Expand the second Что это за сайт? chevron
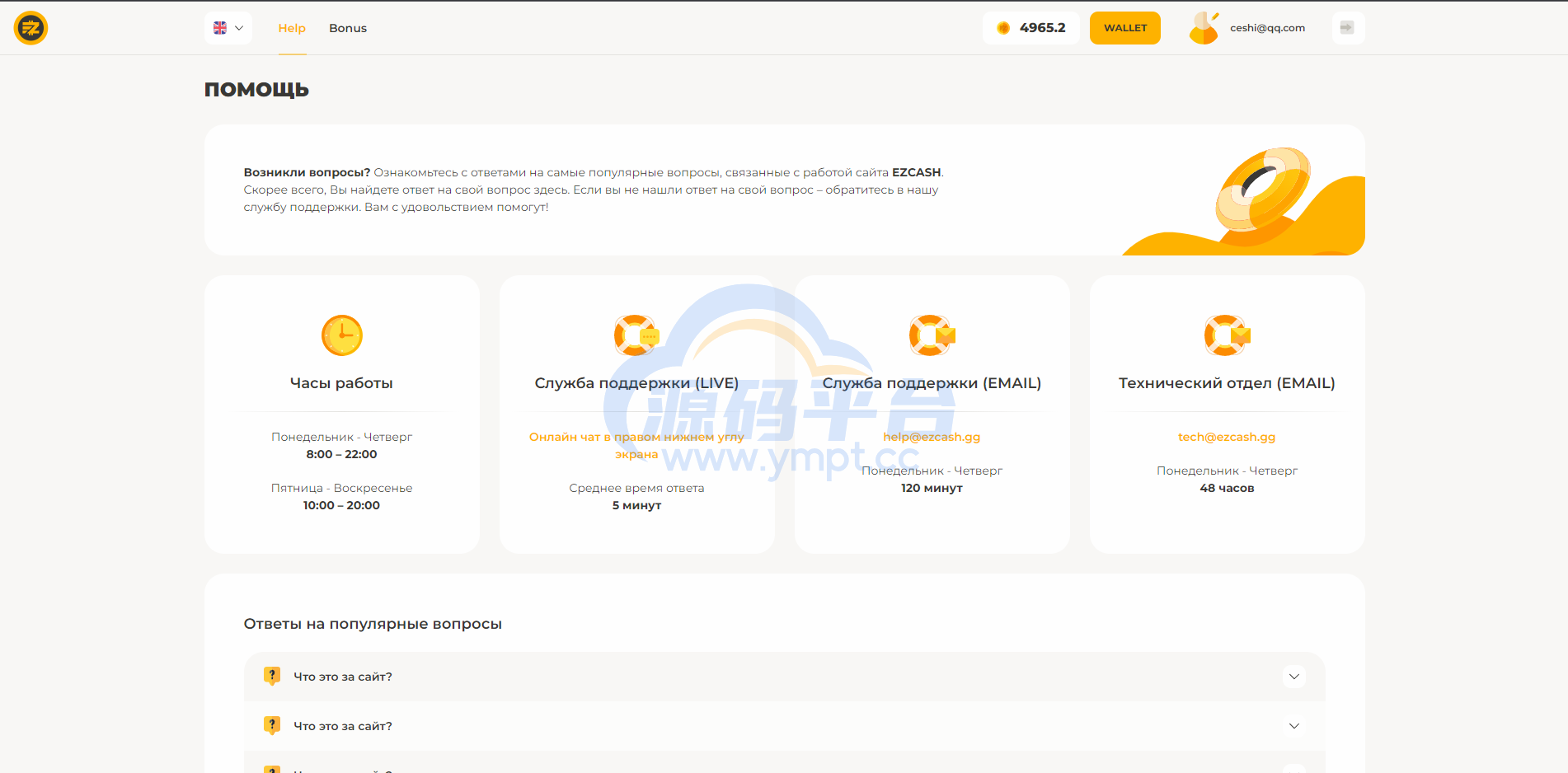 [x=1294, y=726]
